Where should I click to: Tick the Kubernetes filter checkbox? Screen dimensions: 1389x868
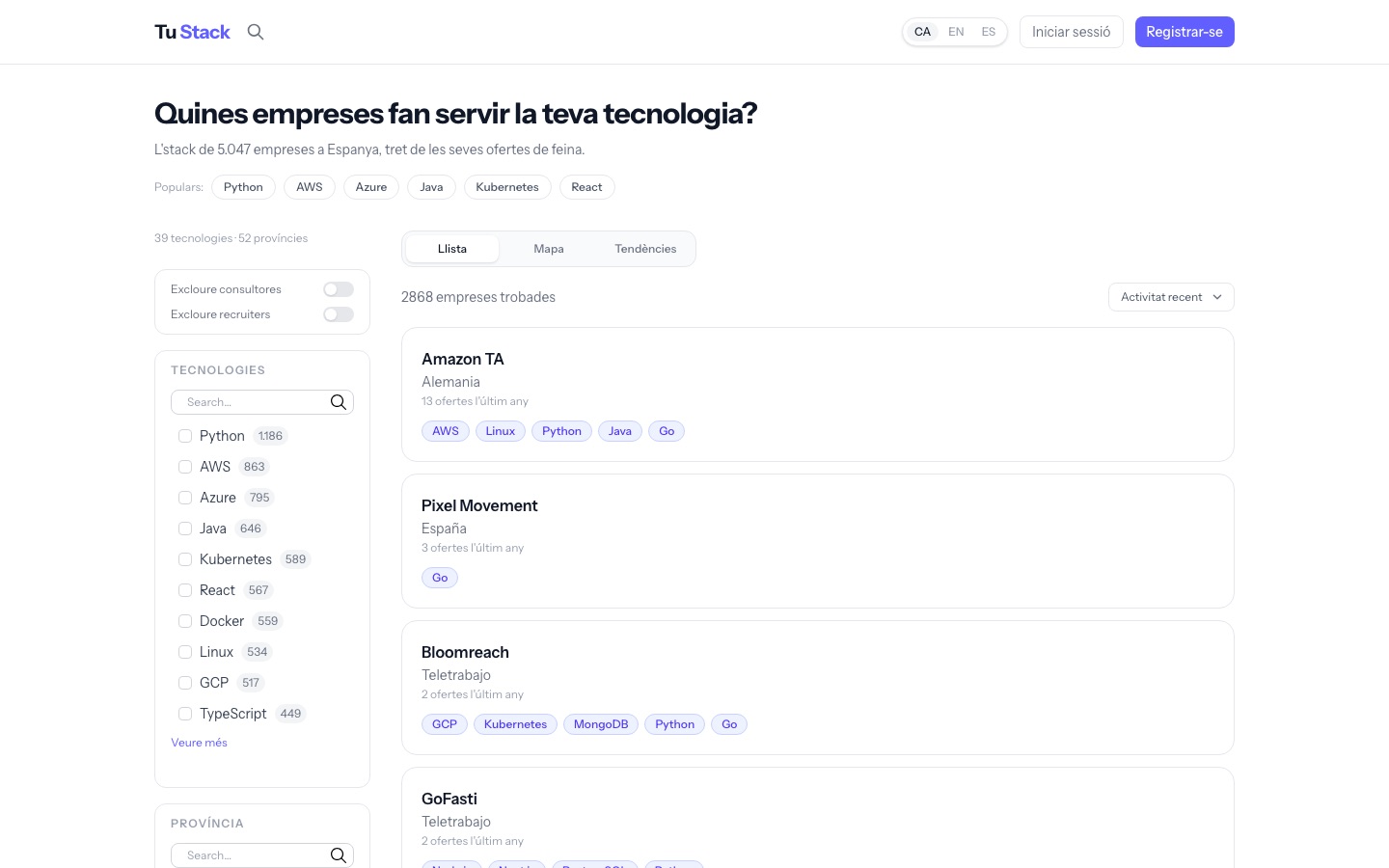pyautogui.click(x=185, y=559)
